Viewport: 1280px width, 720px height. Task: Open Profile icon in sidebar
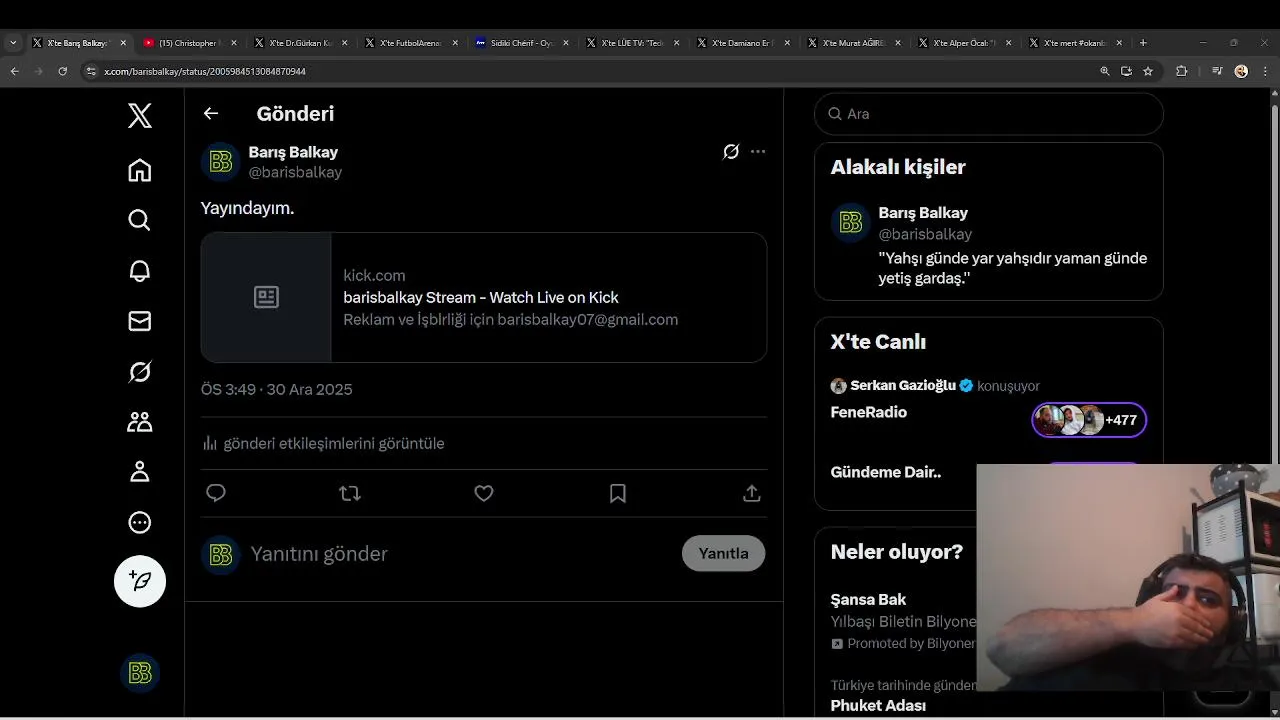(140, 472)
